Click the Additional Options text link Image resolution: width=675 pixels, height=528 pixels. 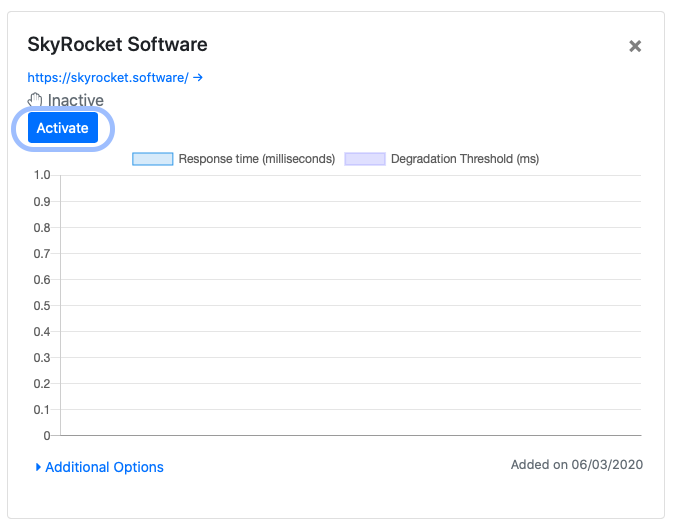[x=104, y=467]
